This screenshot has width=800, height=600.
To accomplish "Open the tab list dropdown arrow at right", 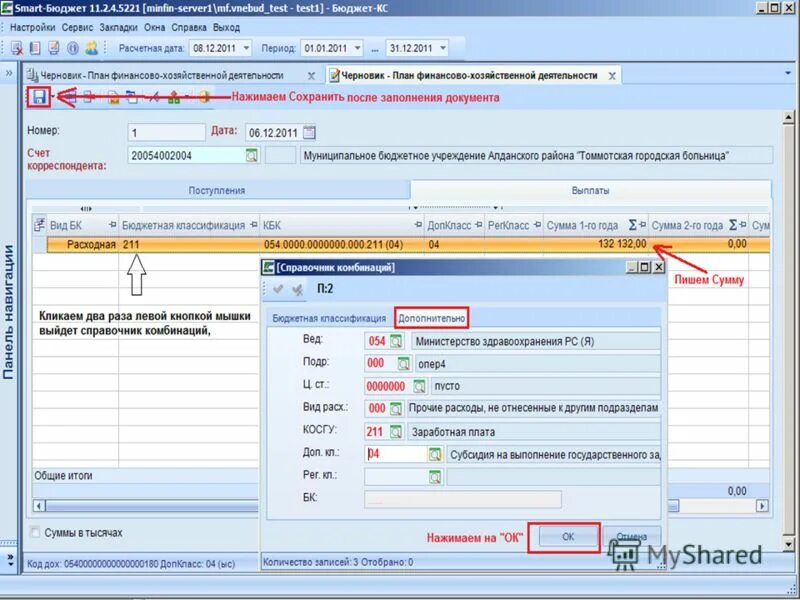I will [788, 74].
